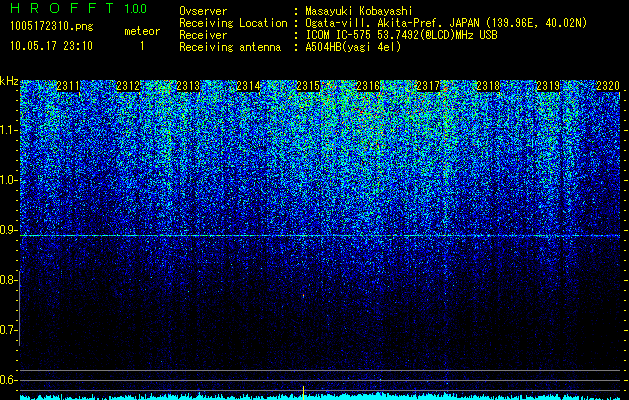Click the horizontal carrier line below 0.9 kHz

320,236
